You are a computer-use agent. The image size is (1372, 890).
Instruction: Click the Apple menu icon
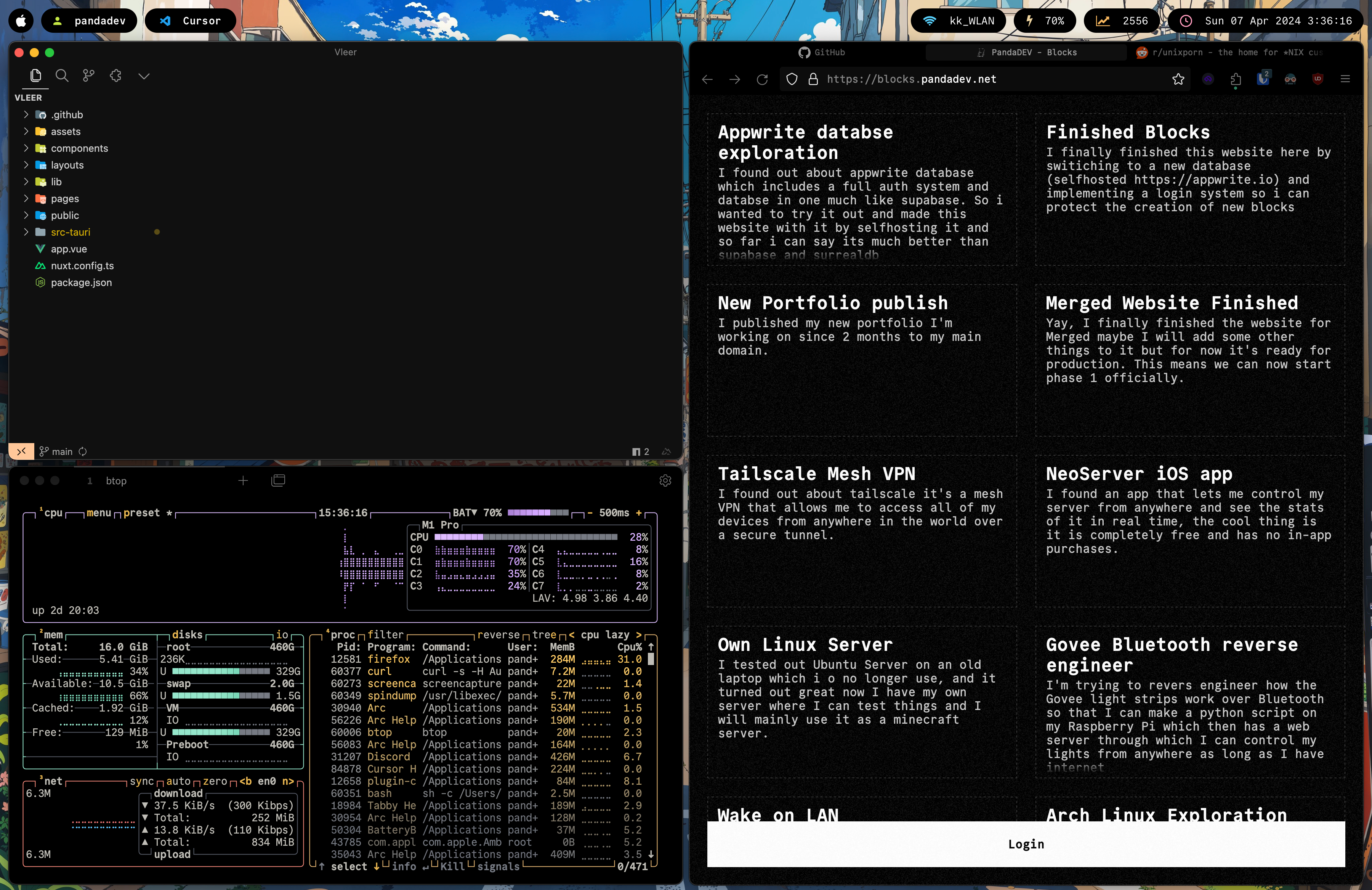21,21
